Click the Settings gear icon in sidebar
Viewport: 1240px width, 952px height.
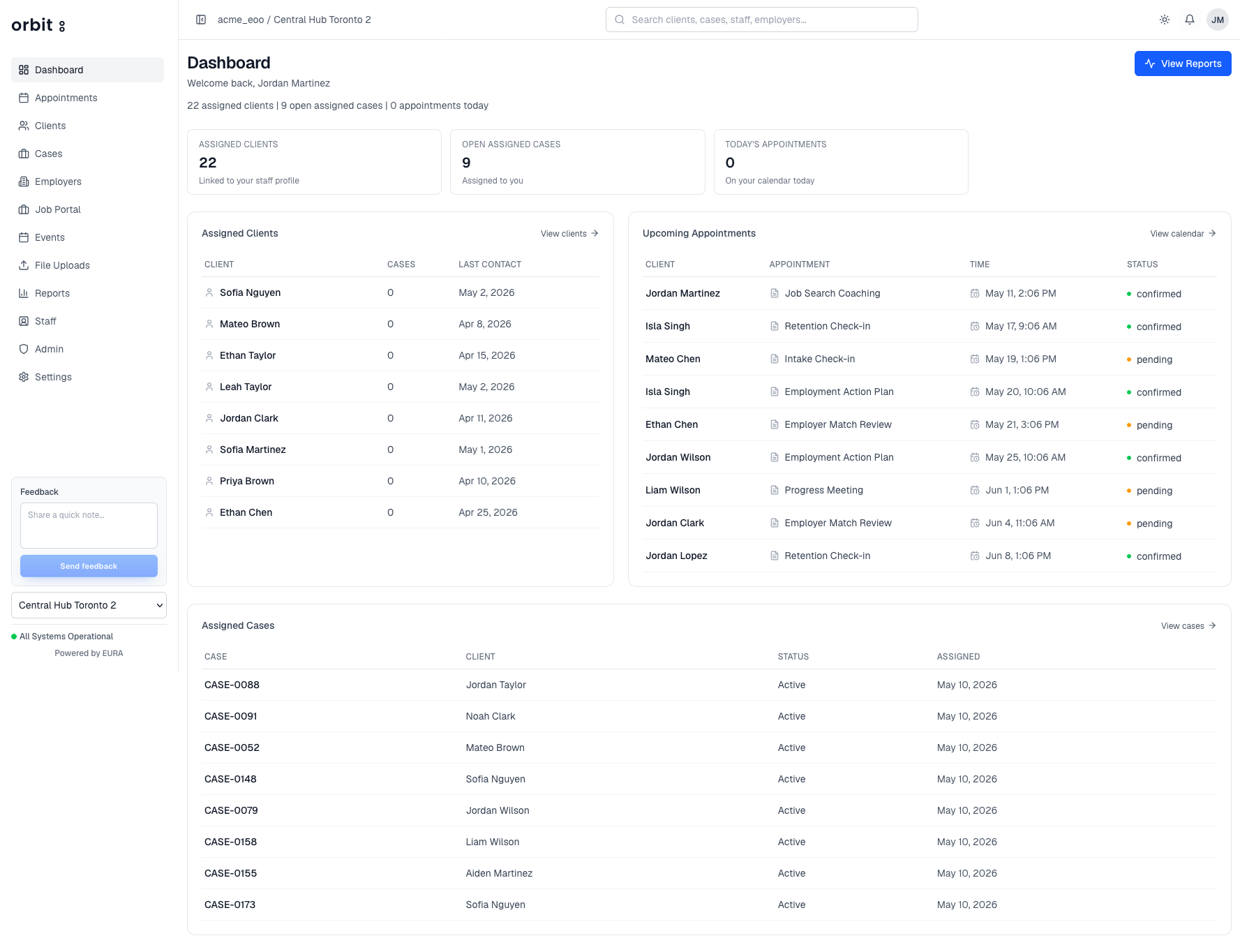24,377
